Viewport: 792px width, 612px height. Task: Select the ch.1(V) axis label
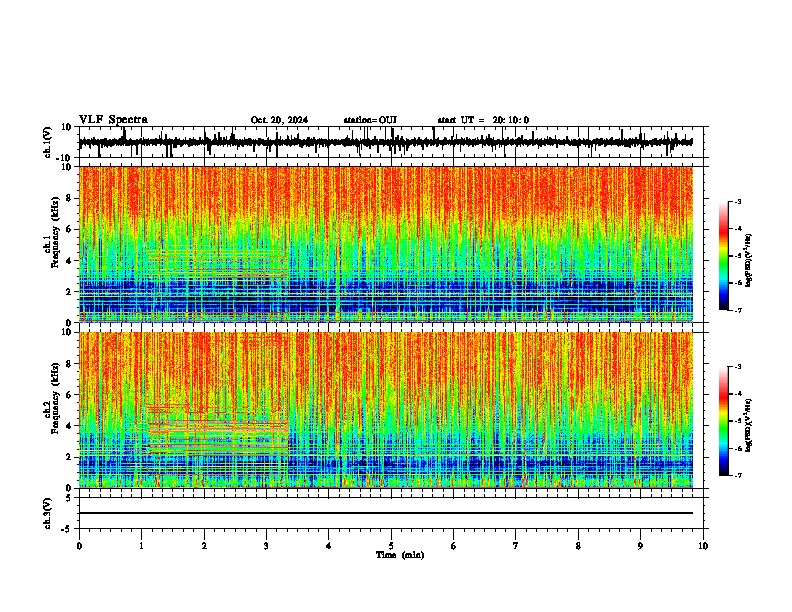pos(48,142)
